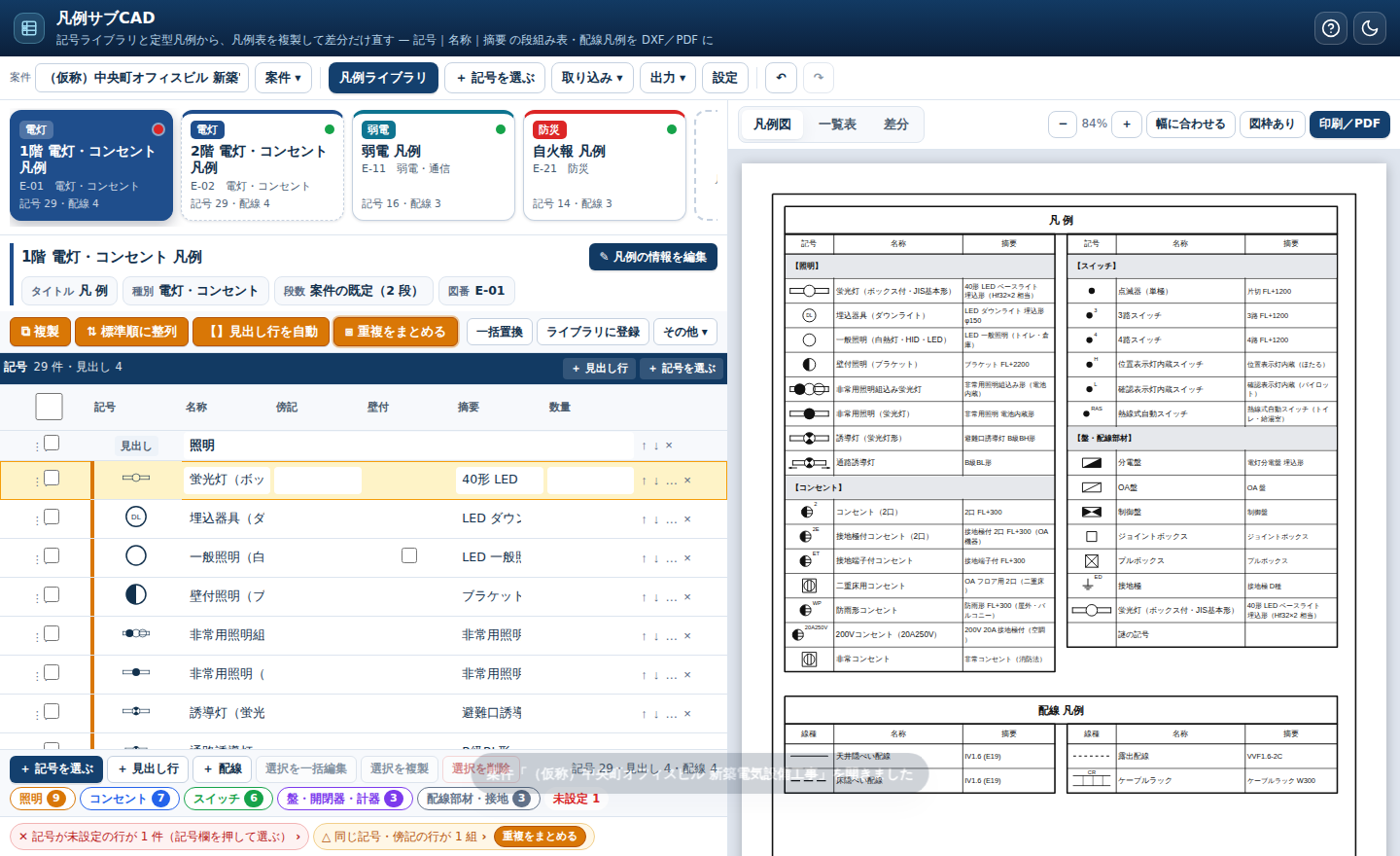Delete the 照明 heading row with ×
Image resolution: width=1400 pixels, height=856 pixels.
coord(669,446)
